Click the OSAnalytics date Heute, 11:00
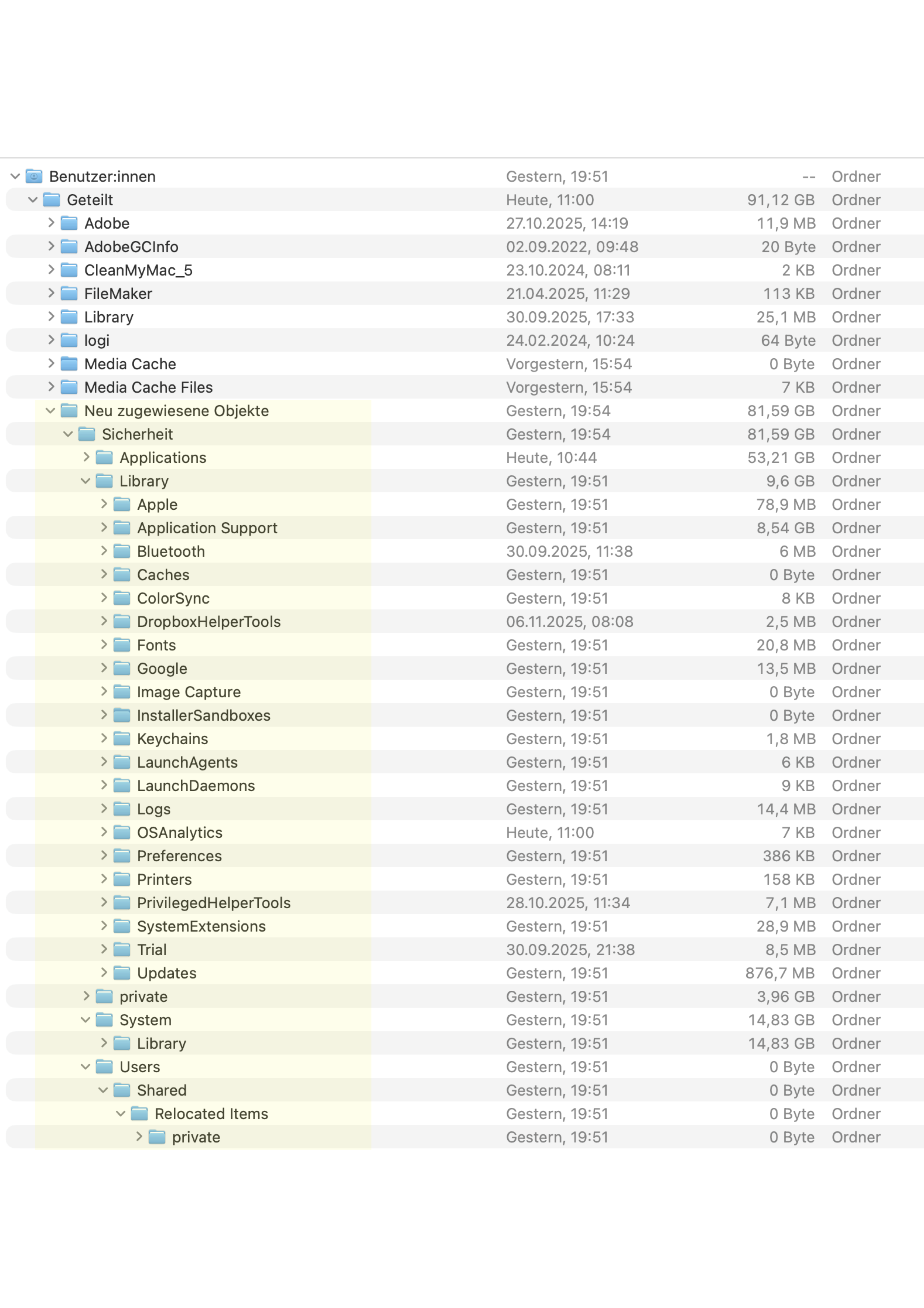Screen dimensions: 924x1308 549,832
